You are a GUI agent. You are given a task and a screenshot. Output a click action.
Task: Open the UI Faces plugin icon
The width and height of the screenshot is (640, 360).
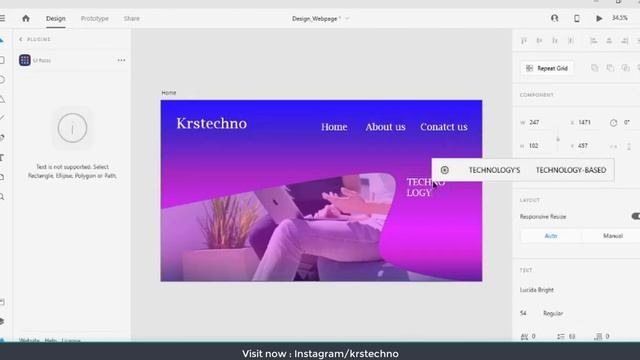pyautogui.click(x=25, y=60)
